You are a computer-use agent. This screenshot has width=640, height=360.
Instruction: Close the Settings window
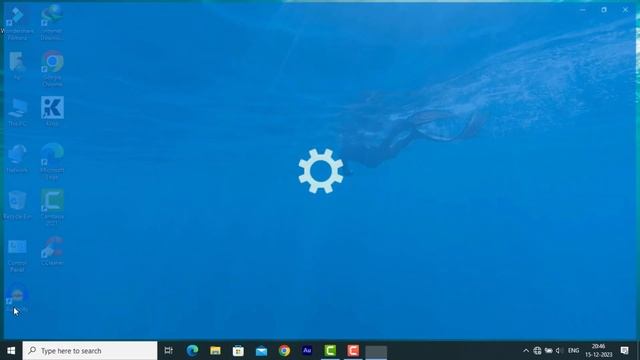click(x=625, y=9)
